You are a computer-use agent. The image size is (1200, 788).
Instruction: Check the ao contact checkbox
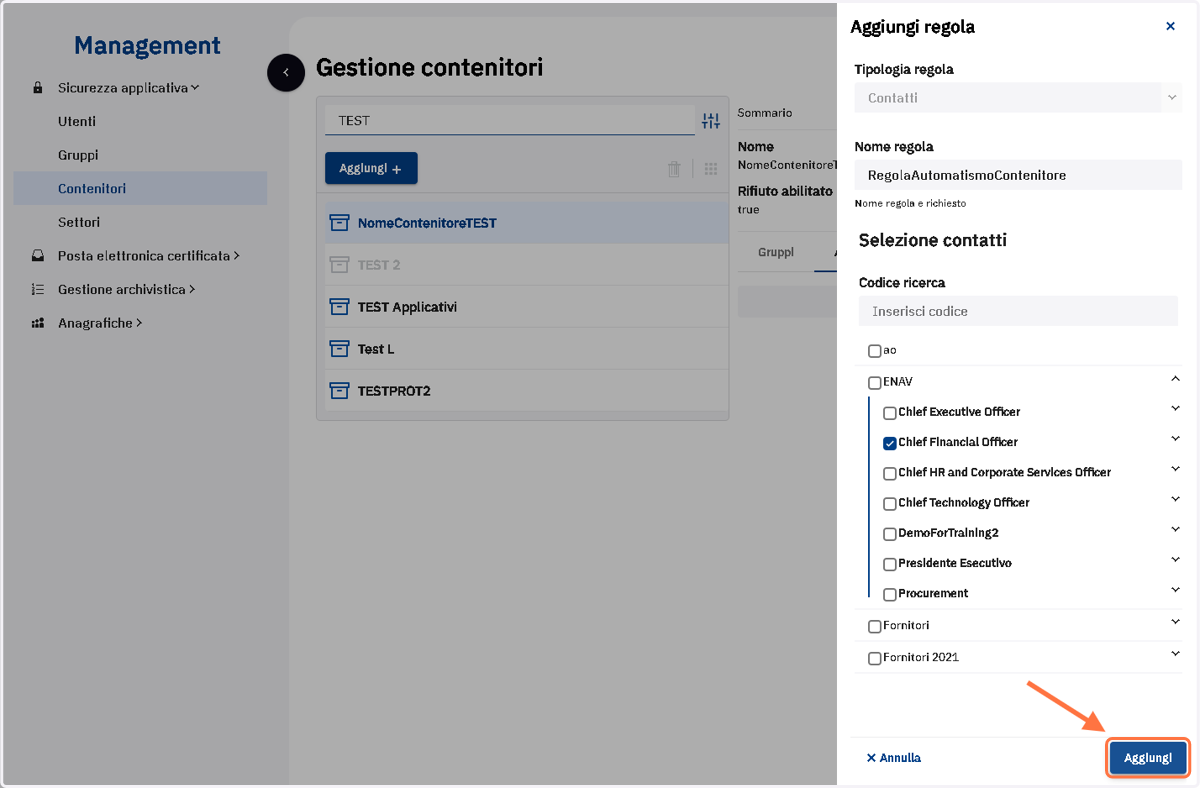[x=875, y=351]
